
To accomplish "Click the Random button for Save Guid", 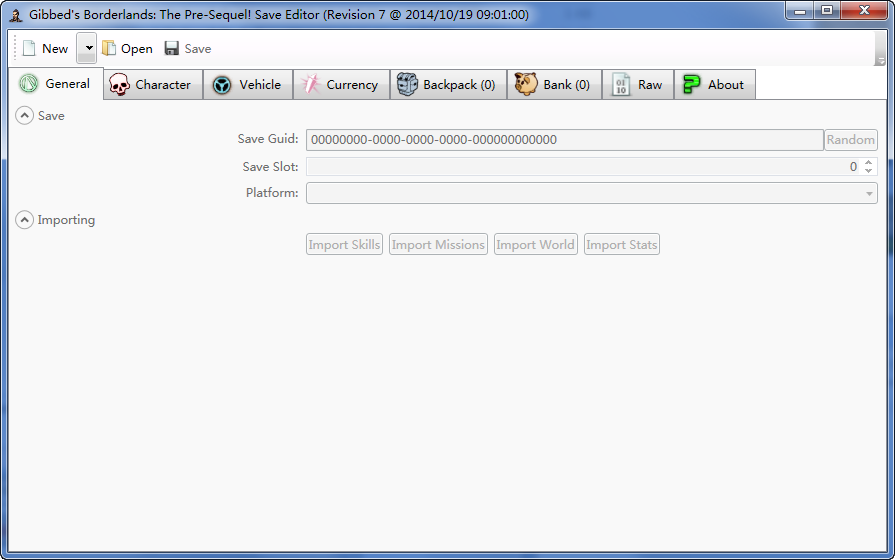I will pos(850,140).
